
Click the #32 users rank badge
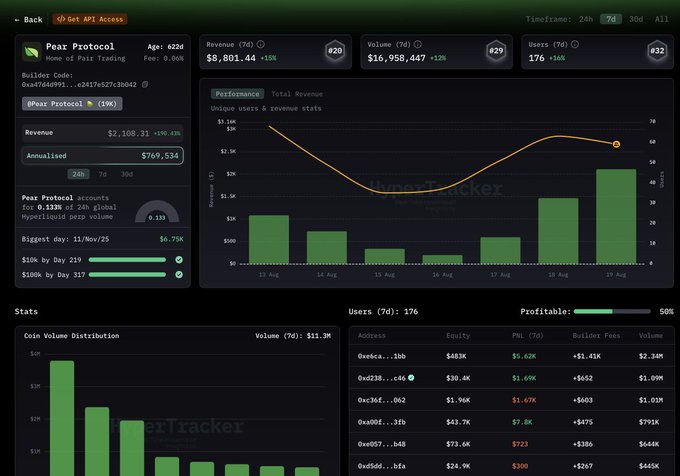pos(657,51)
